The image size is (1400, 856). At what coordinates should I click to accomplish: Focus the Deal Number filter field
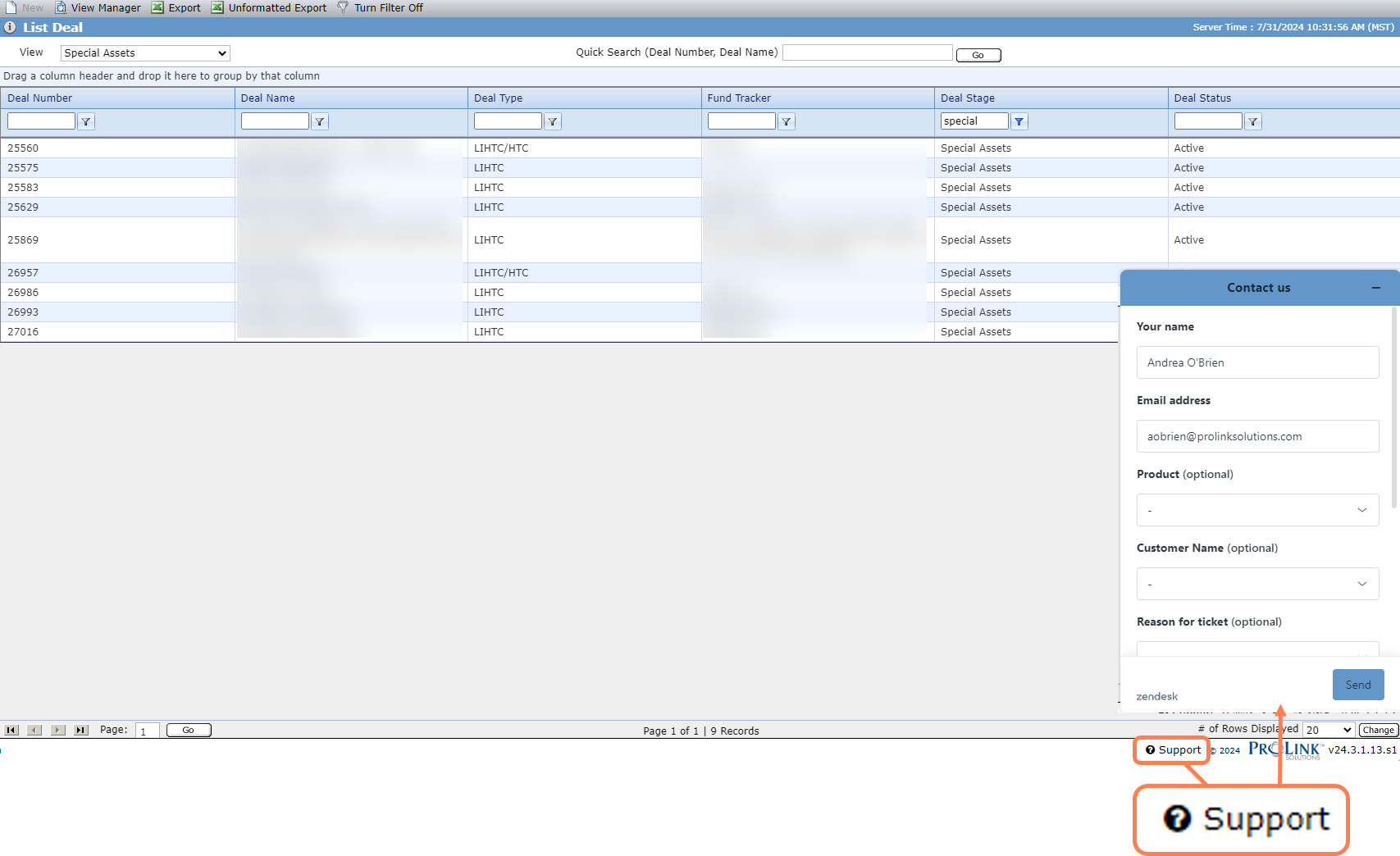(x=41, y=121)
